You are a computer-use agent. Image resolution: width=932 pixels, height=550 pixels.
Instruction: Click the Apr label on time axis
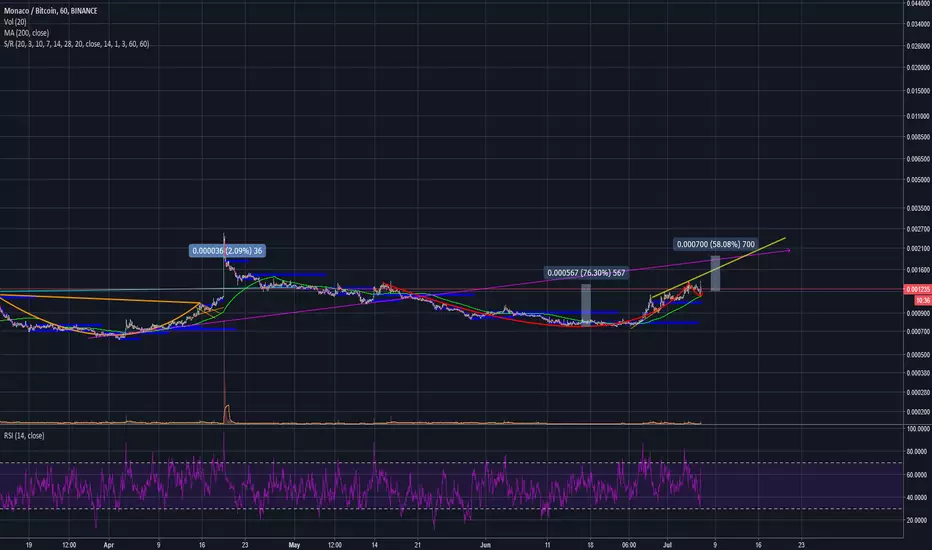tap(108, 545)
